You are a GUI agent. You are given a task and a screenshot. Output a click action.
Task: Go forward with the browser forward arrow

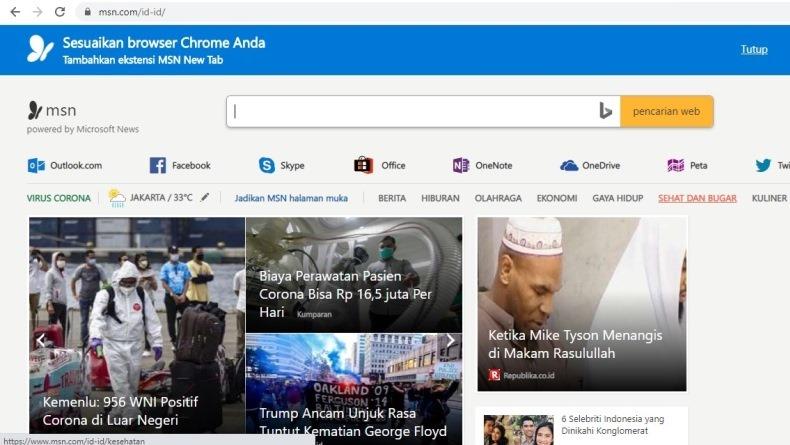point(38,12)
